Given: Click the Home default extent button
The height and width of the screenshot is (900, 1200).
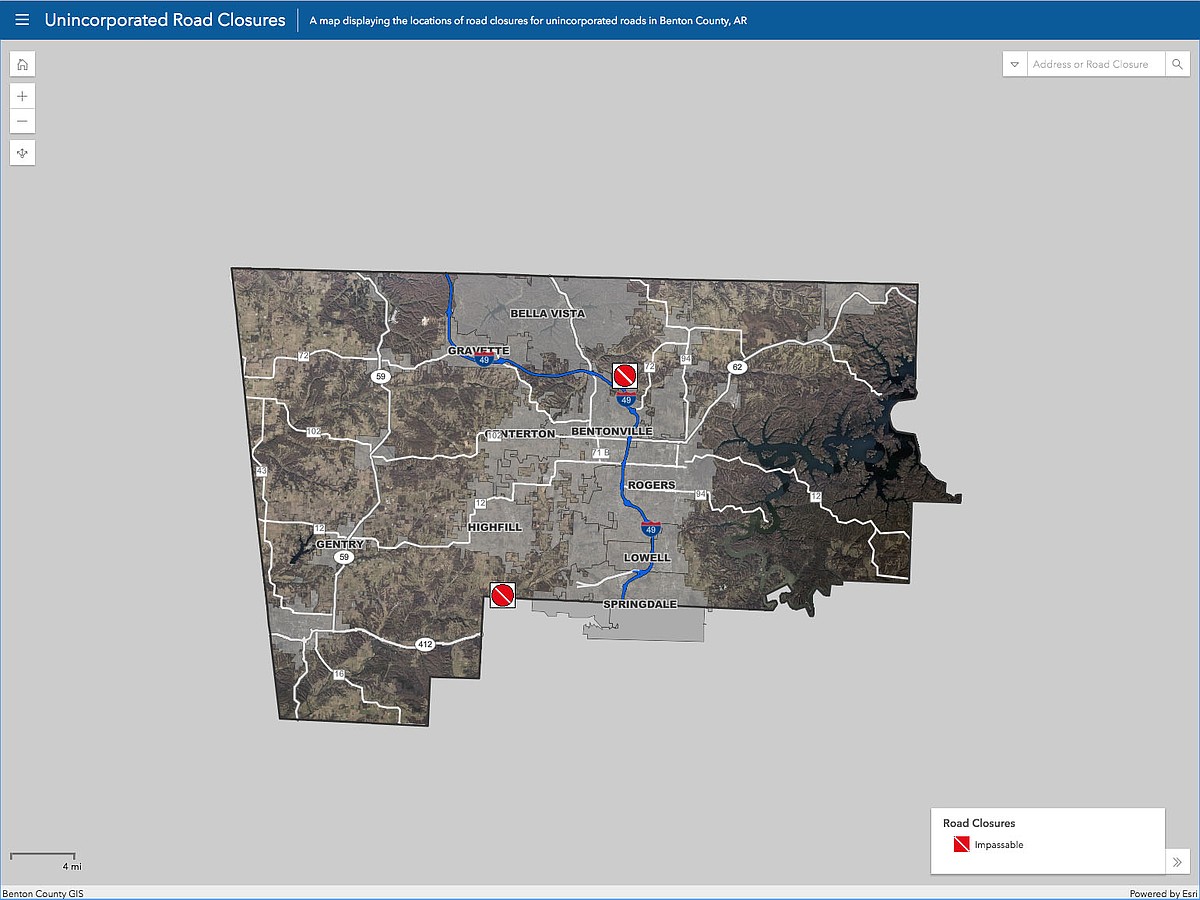Looking at the screenshot, I should [x=22, y=64].
